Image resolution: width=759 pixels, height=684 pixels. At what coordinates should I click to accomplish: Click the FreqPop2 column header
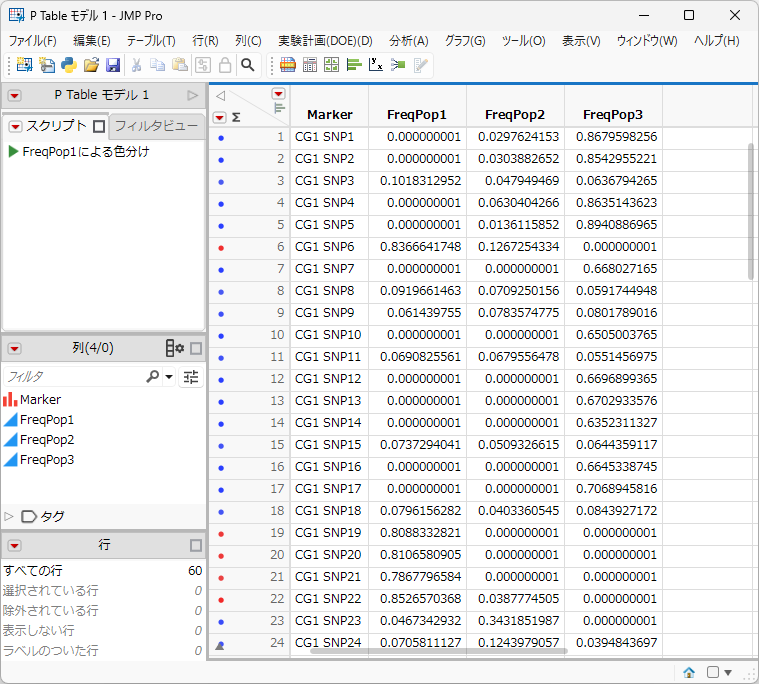pos(515,115)
